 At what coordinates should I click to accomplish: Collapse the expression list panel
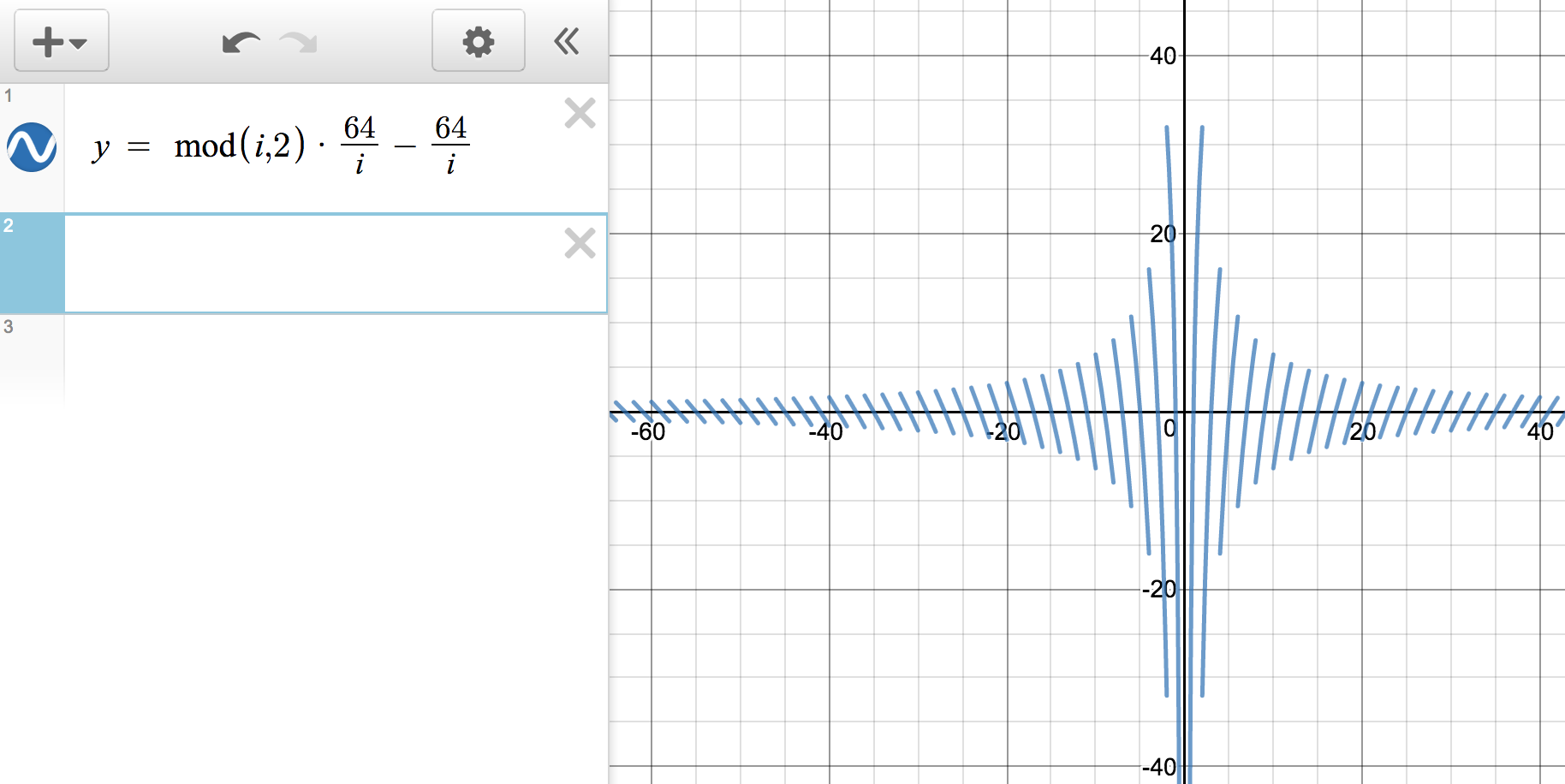567,41
